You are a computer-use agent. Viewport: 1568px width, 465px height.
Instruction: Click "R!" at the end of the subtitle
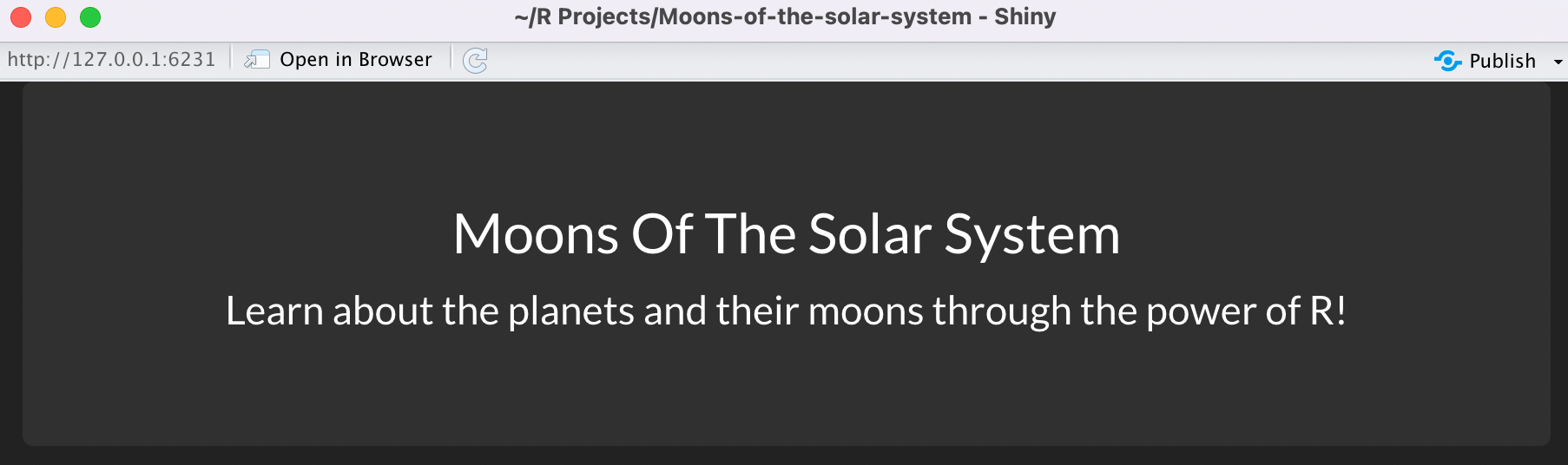tap(1328, 311)
